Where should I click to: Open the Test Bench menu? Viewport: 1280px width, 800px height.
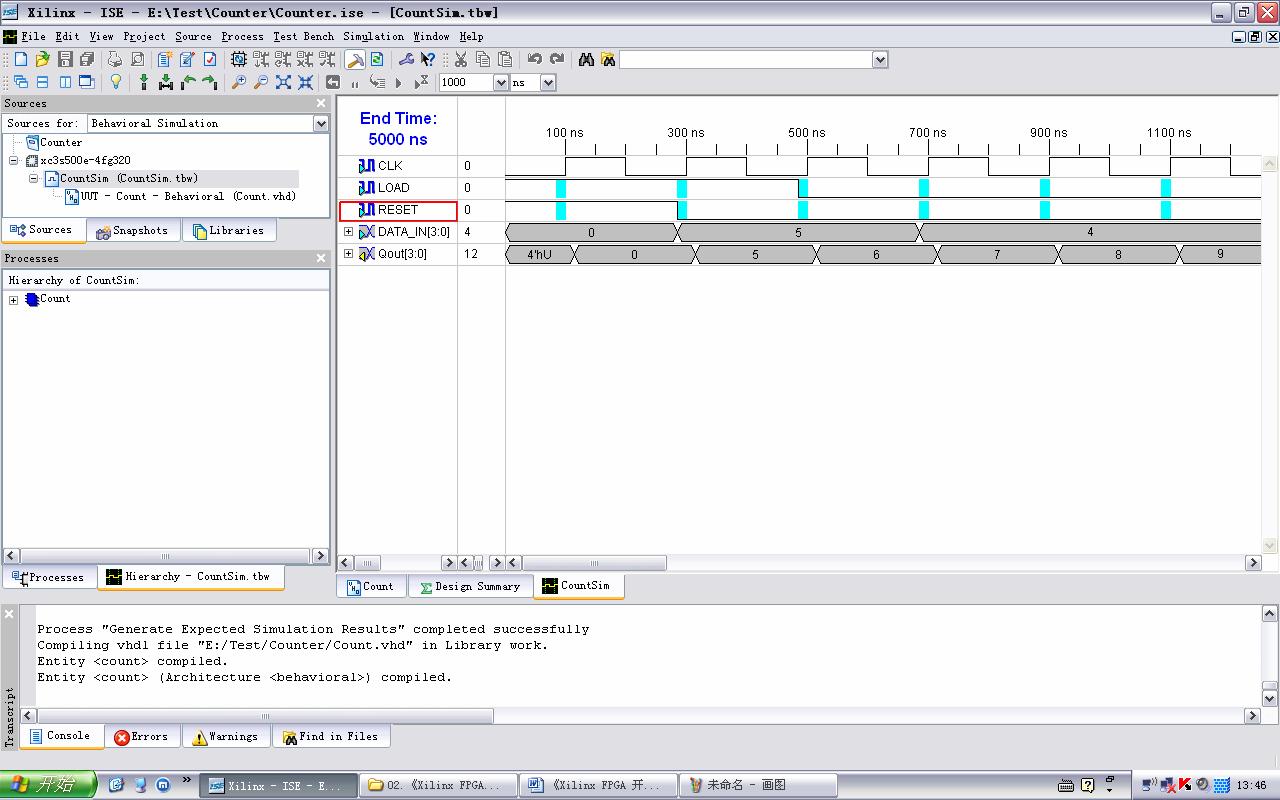coord(304,37)
